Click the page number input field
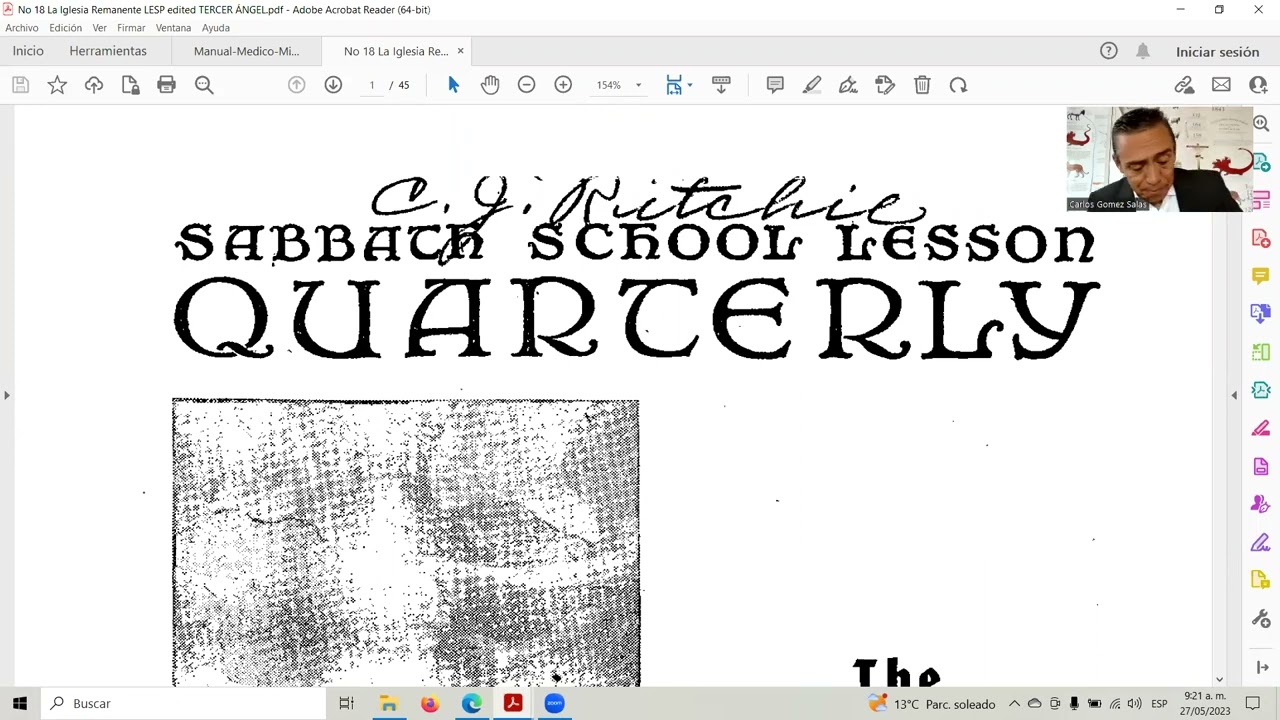1280x720 pixels. tap(371, 85)
